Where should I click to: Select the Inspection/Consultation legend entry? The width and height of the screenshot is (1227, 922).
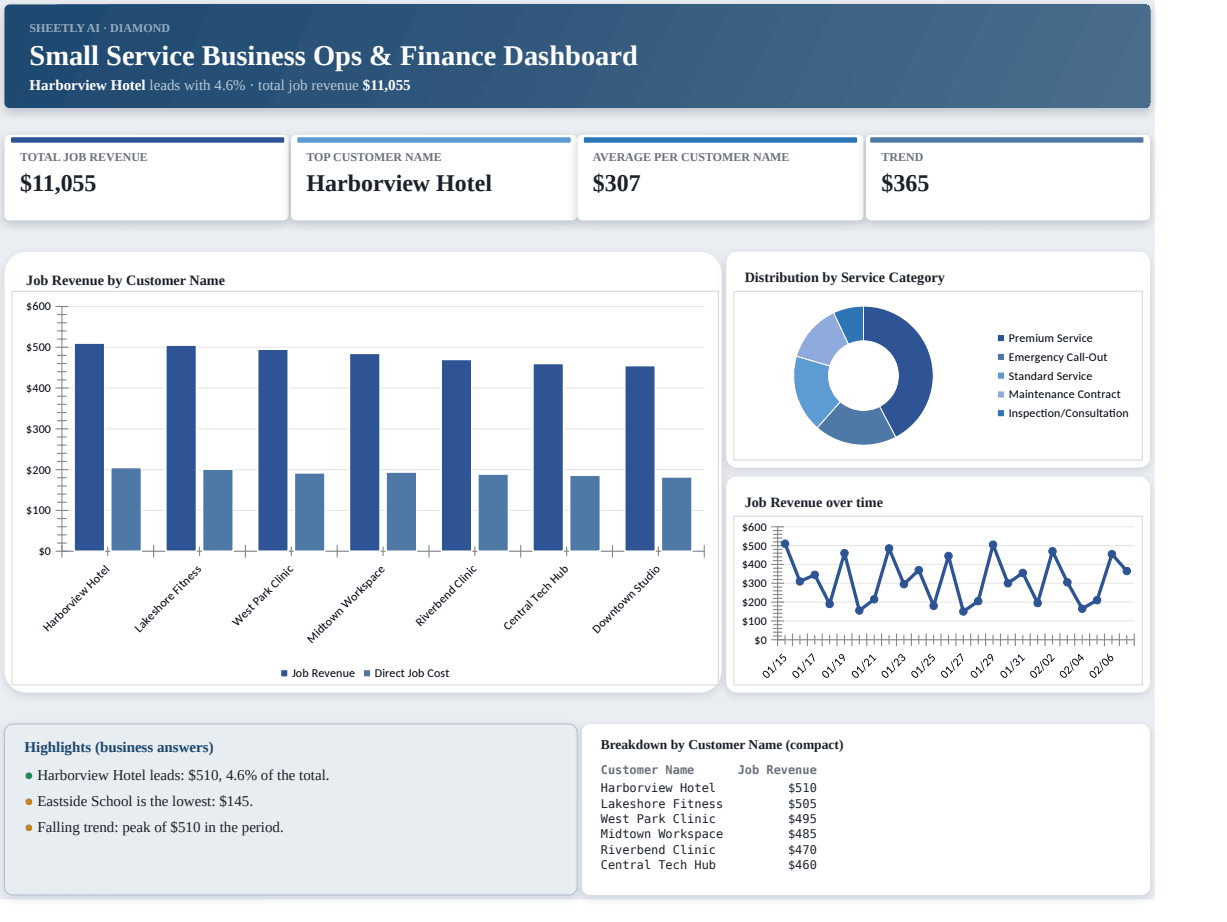1063,413
